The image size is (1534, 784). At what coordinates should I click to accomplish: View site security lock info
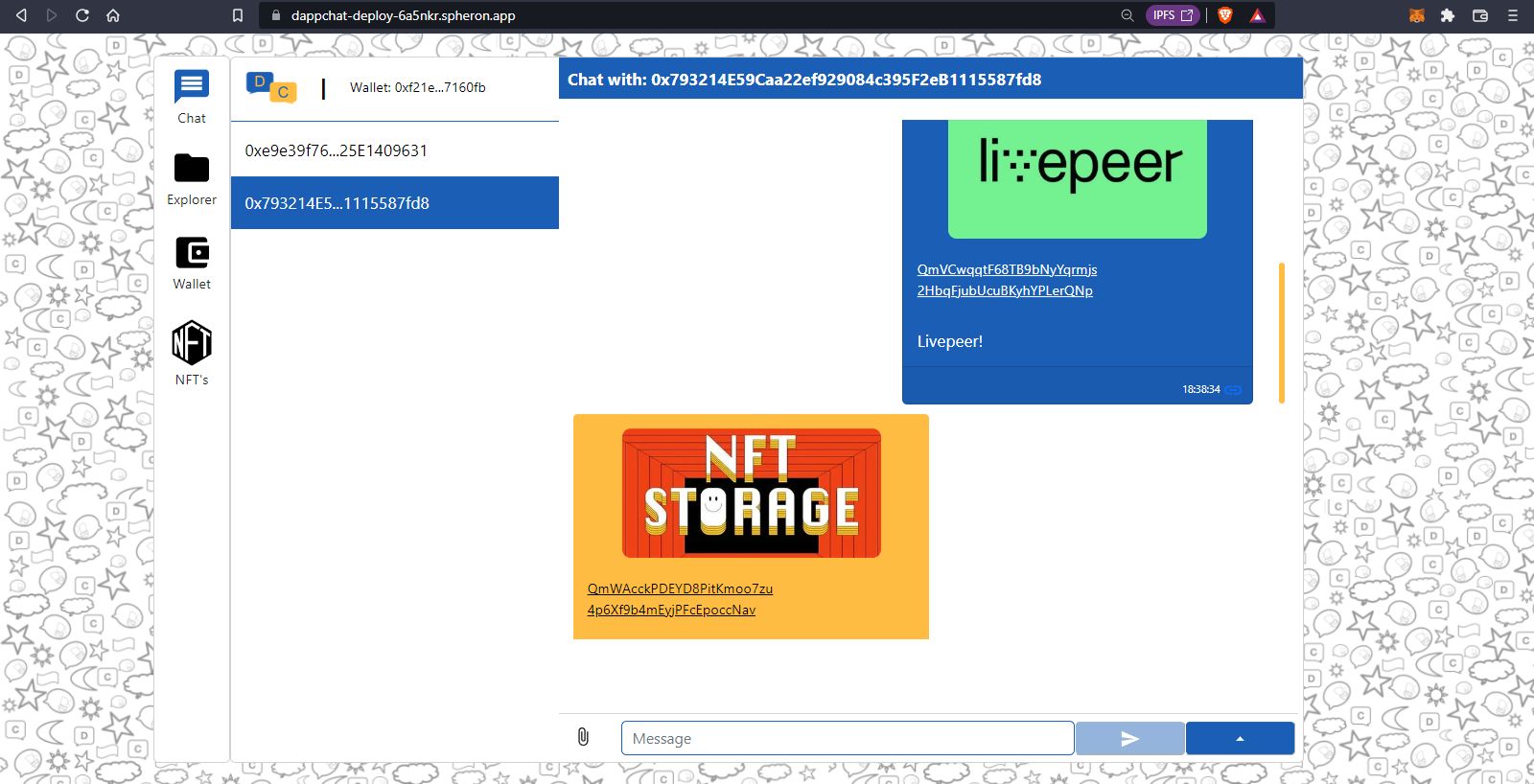pos(276,15)
